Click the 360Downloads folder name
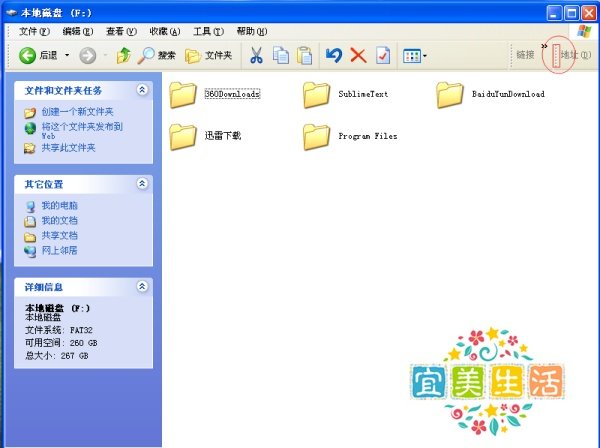Screen dimensions: 600x448 tap(232, 94)
